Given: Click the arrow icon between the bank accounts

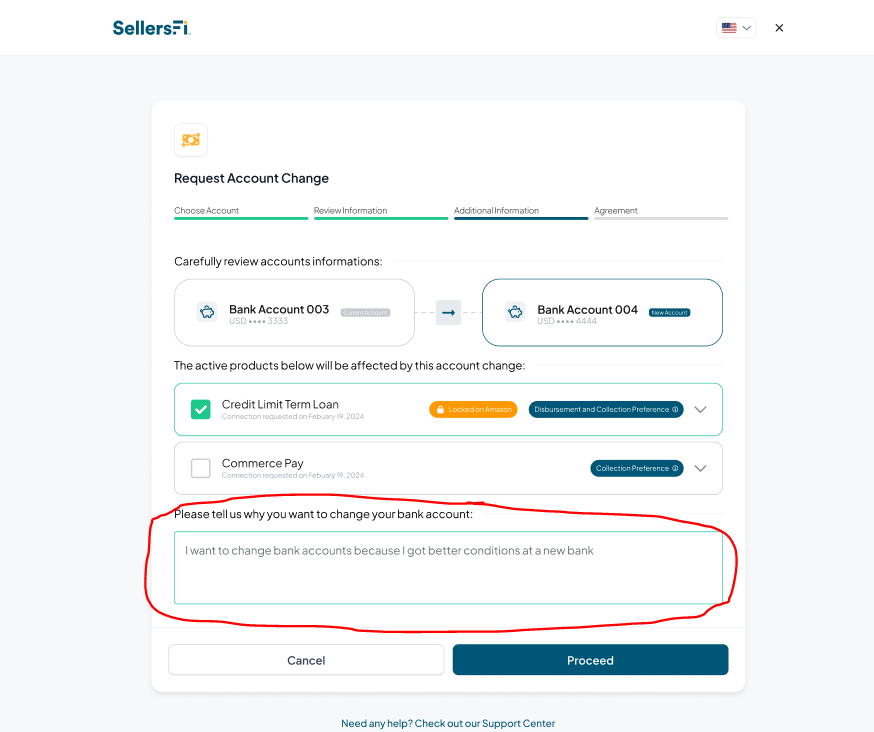Looking at the screenshot, I should coord(448,313).
